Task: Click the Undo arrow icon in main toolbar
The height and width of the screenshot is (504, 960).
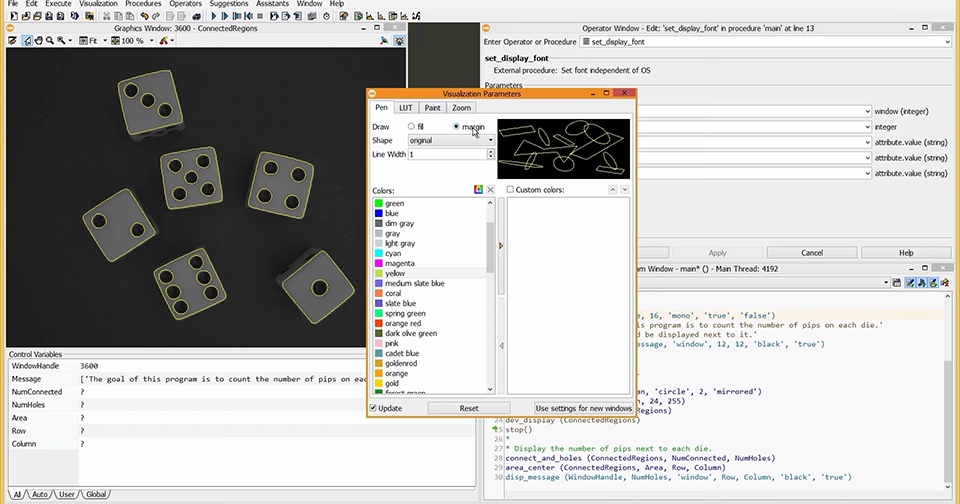Action: pyautogui.click(x=144, y=16)
